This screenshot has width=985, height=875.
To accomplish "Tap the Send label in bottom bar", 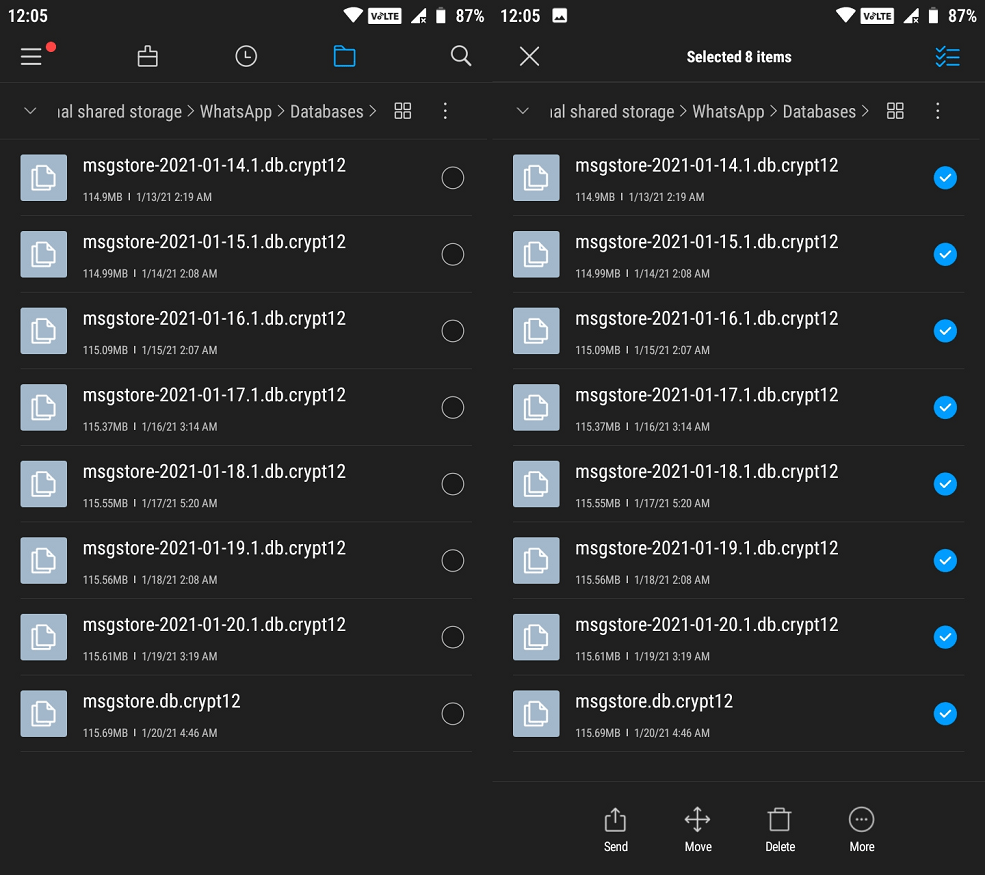I will click(x=616, y=847).
